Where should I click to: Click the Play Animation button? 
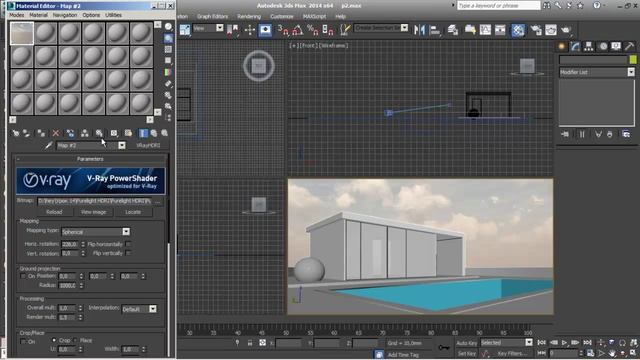[564, 342]
